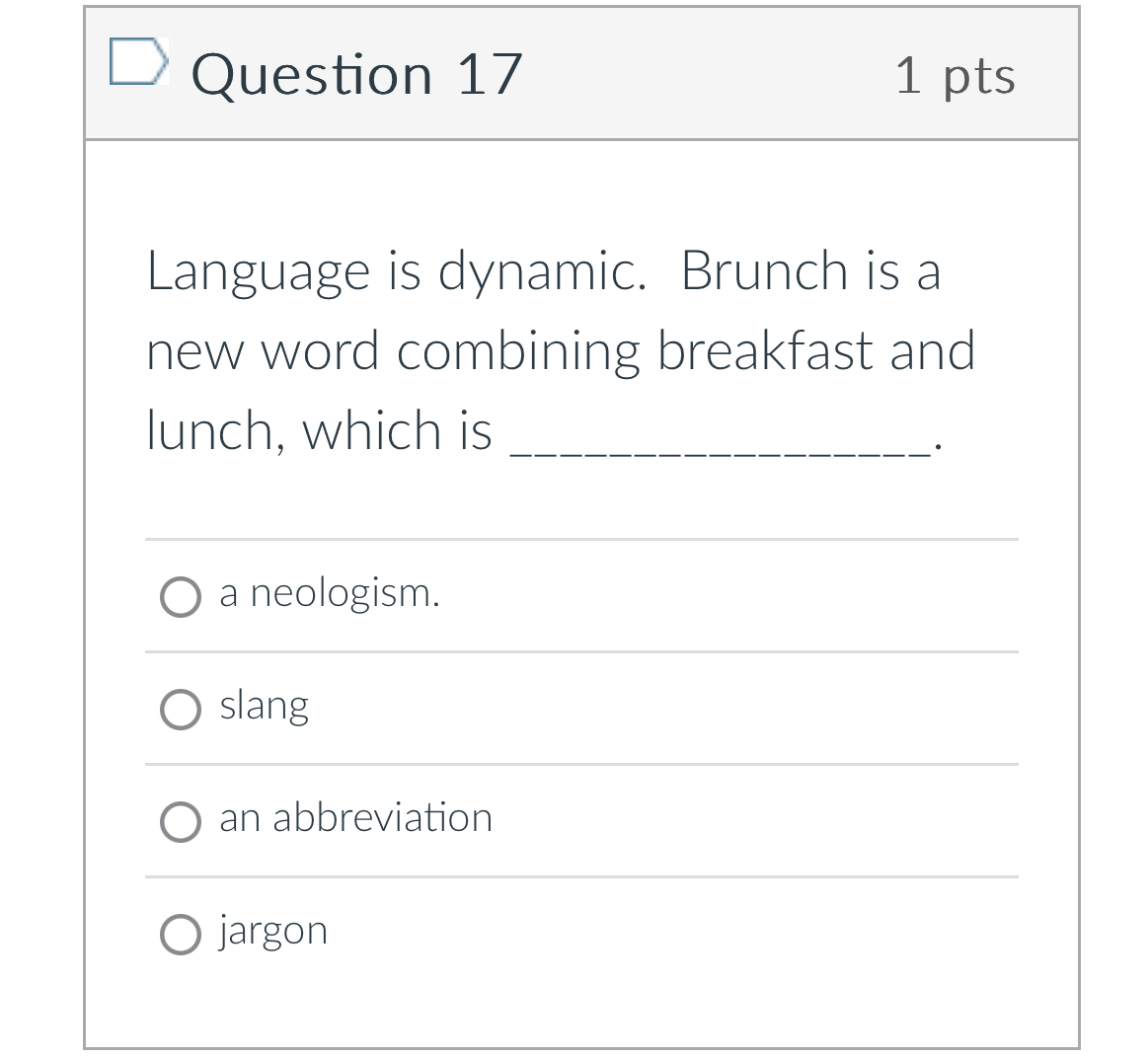
Task: Choose the 'slang' answer option
Action: coord(181,710)
